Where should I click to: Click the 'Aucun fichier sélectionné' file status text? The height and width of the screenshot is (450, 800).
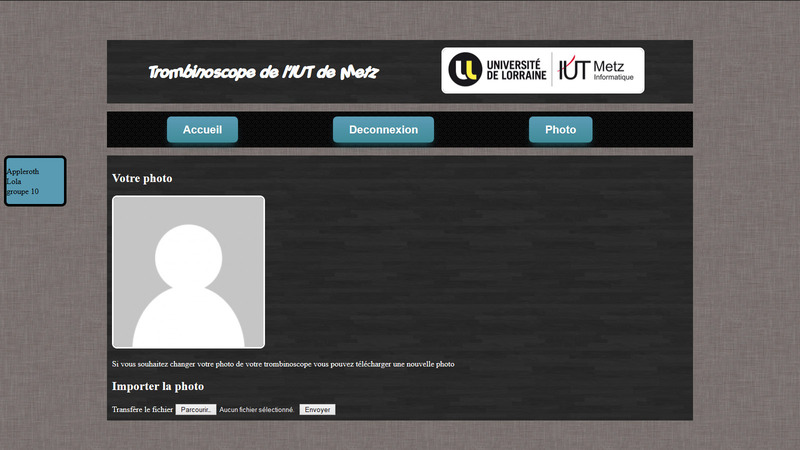(256, 410)
